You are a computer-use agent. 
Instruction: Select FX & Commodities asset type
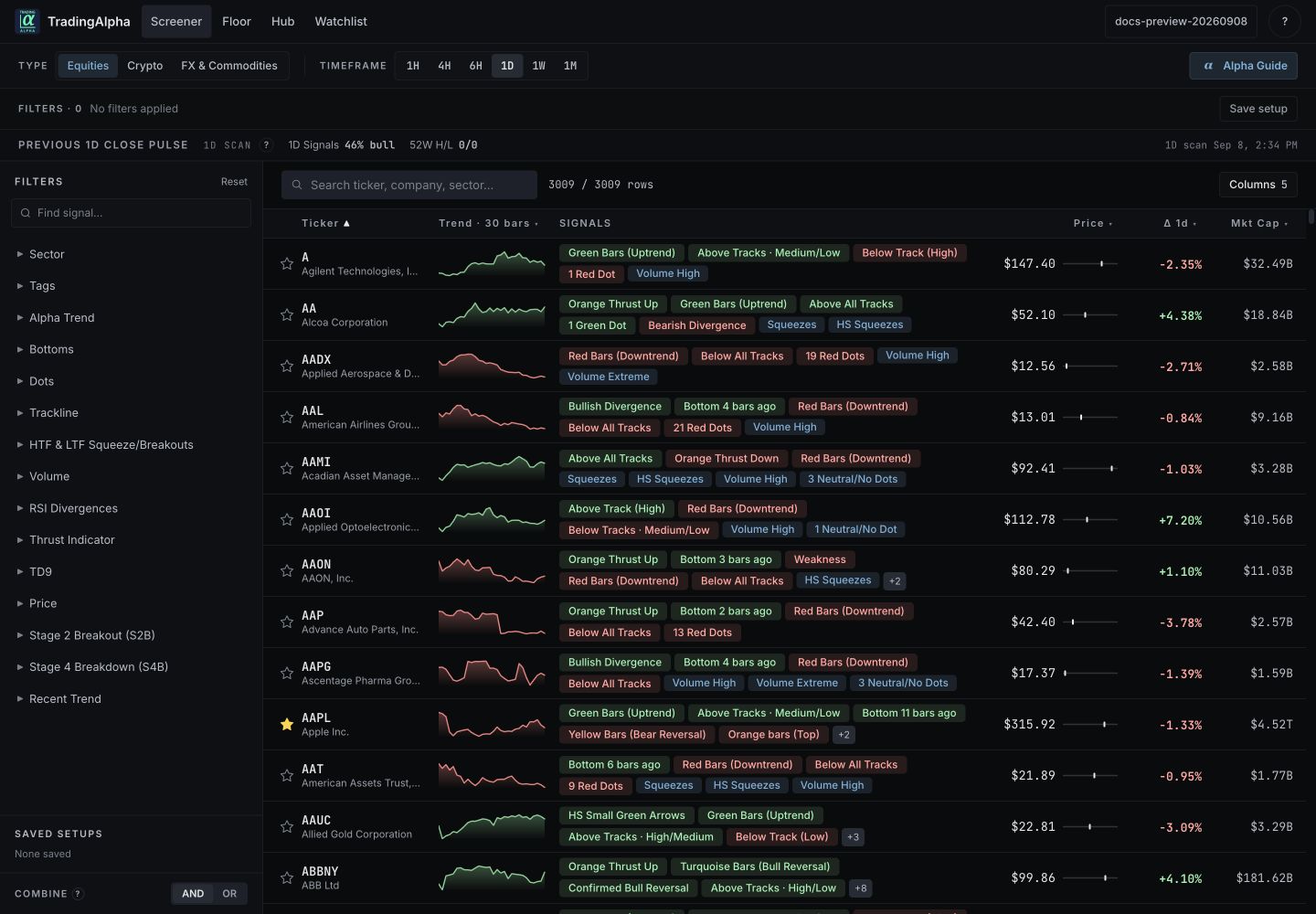pos(229,66)
